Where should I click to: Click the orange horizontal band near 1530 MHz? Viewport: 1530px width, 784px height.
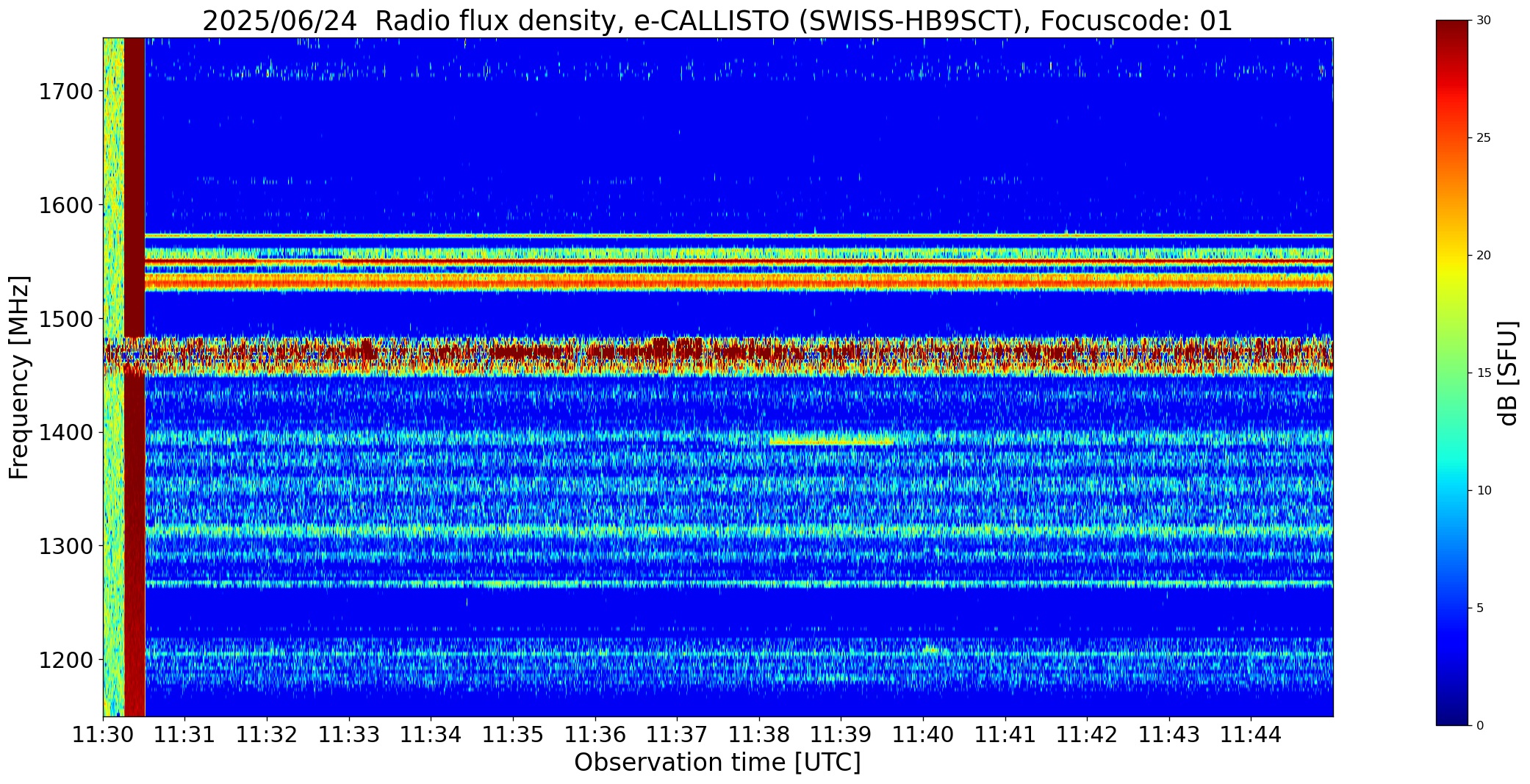click(x=739, y=281)
